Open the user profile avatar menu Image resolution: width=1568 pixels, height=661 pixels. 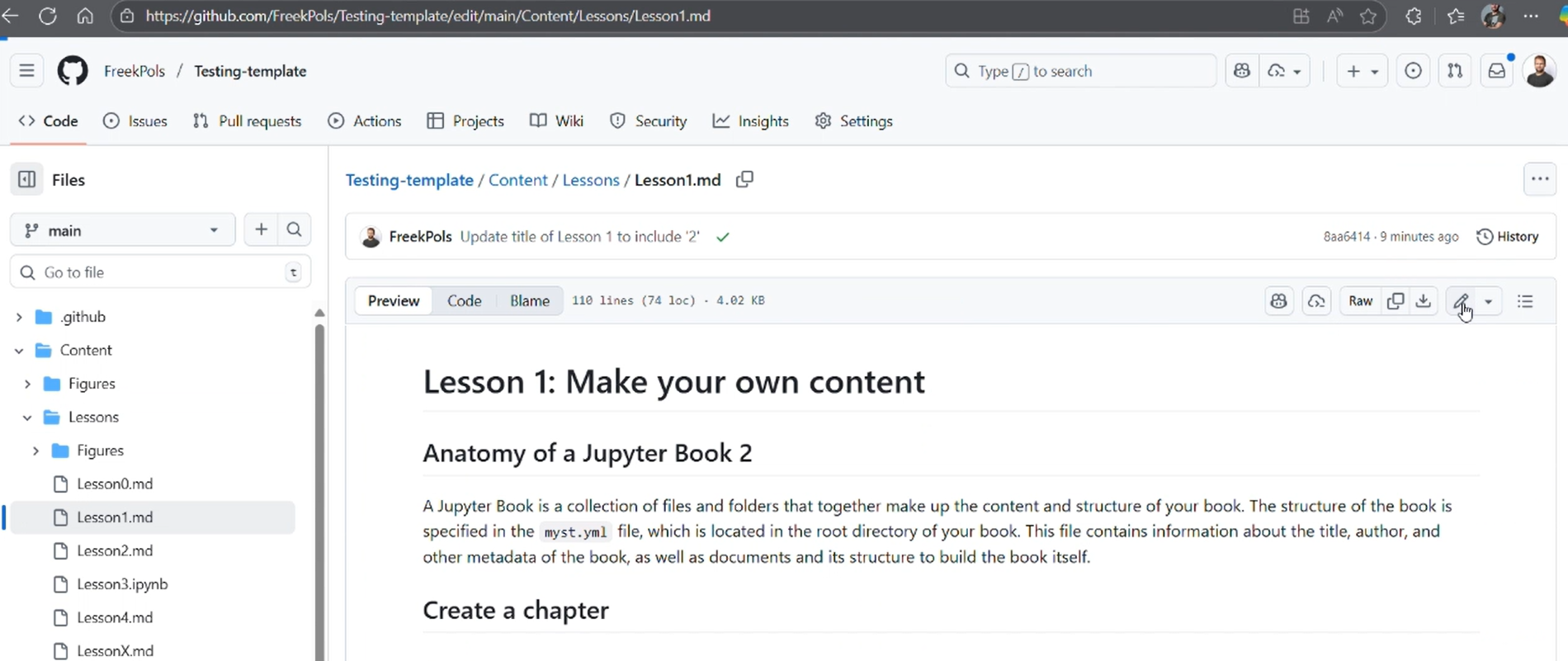pos(1539,71)
